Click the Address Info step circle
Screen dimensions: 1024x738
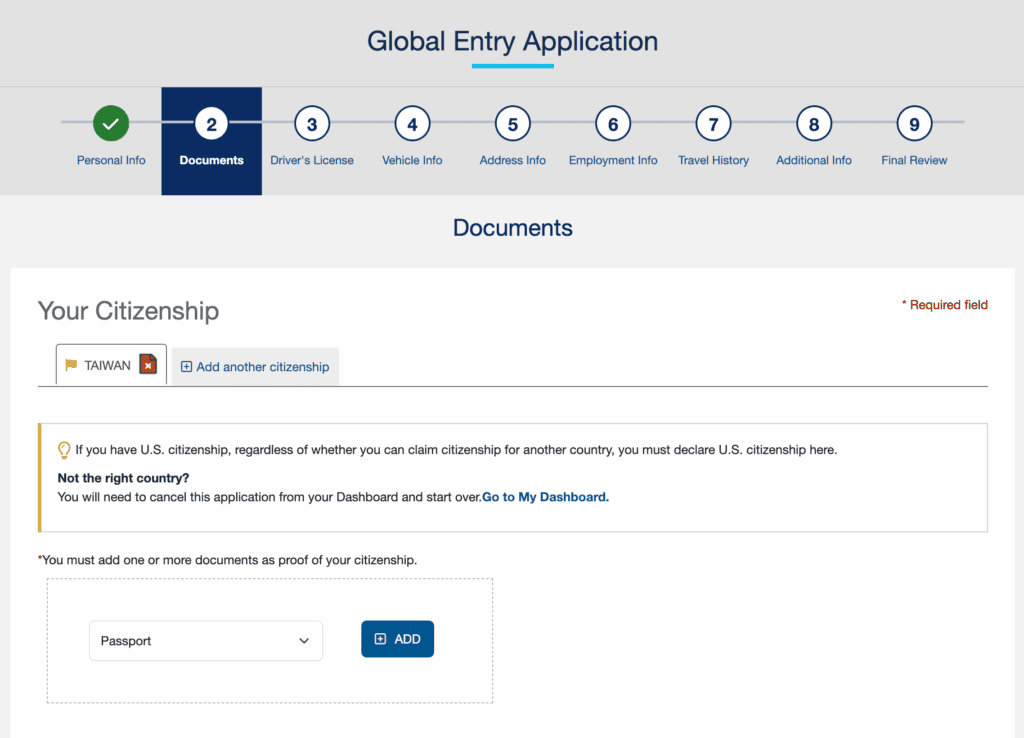coord(512,123)
